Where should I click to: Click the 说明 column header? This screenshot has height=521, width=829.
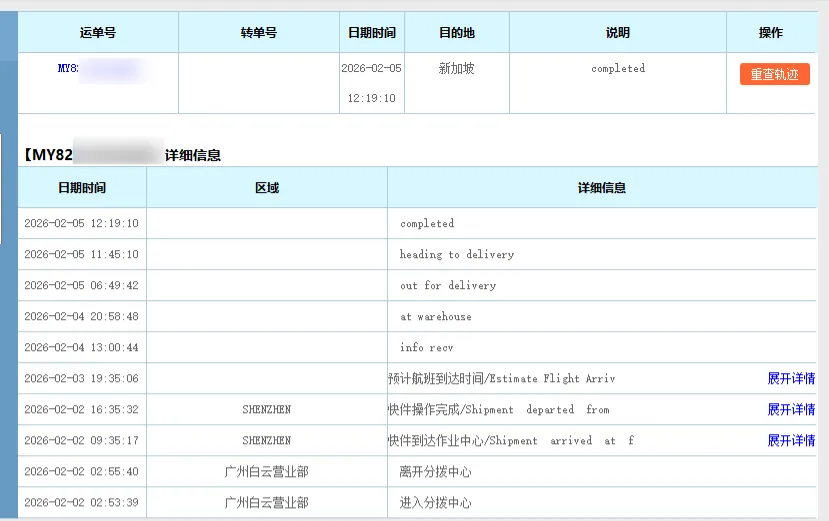tap(618, 33)
